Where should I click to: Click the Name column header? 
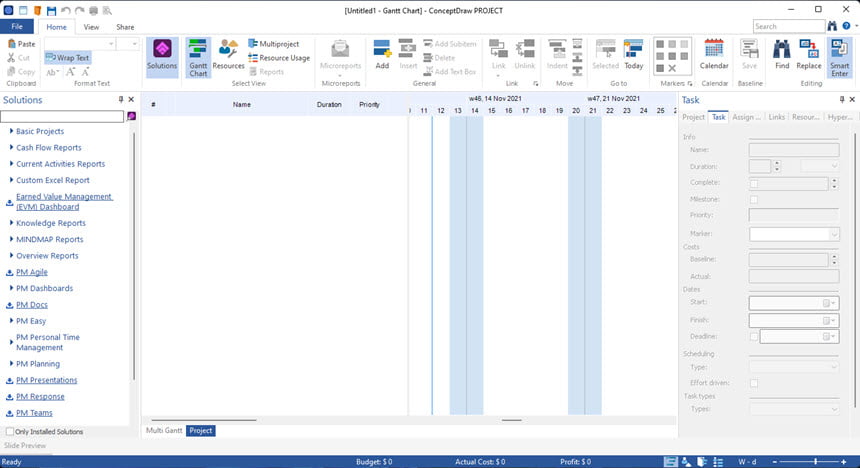coord(241,104)
